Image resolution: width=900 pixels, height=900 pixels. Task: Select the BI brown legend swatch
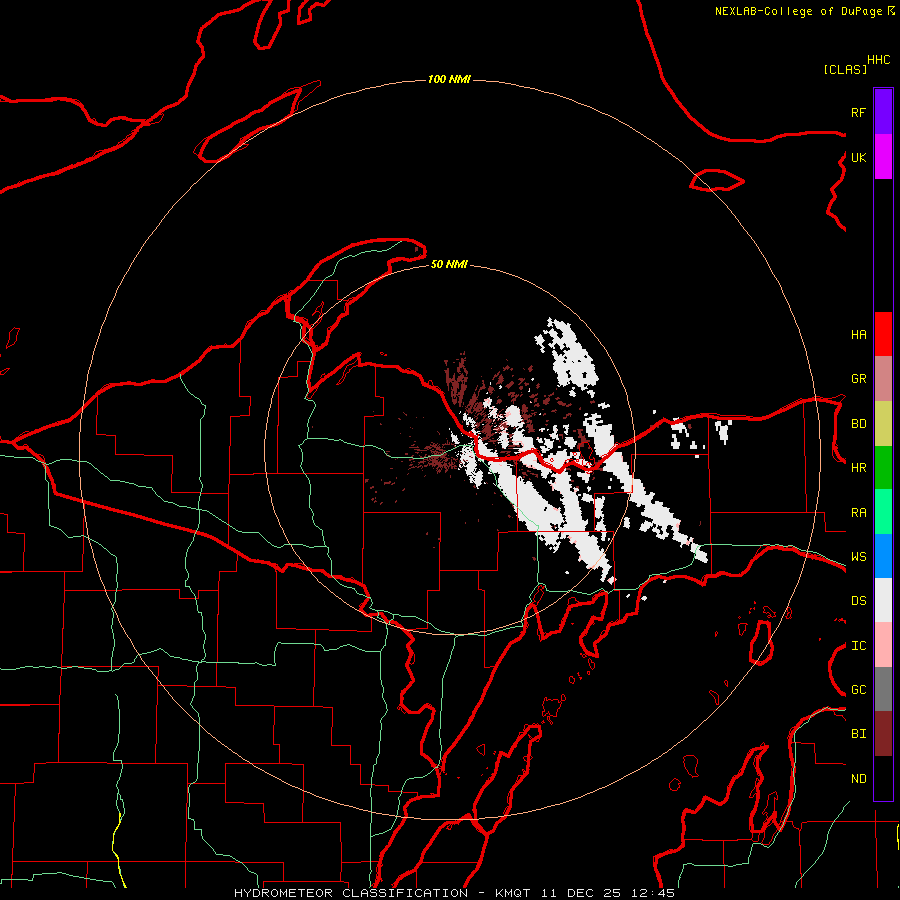tap(883, 734)
